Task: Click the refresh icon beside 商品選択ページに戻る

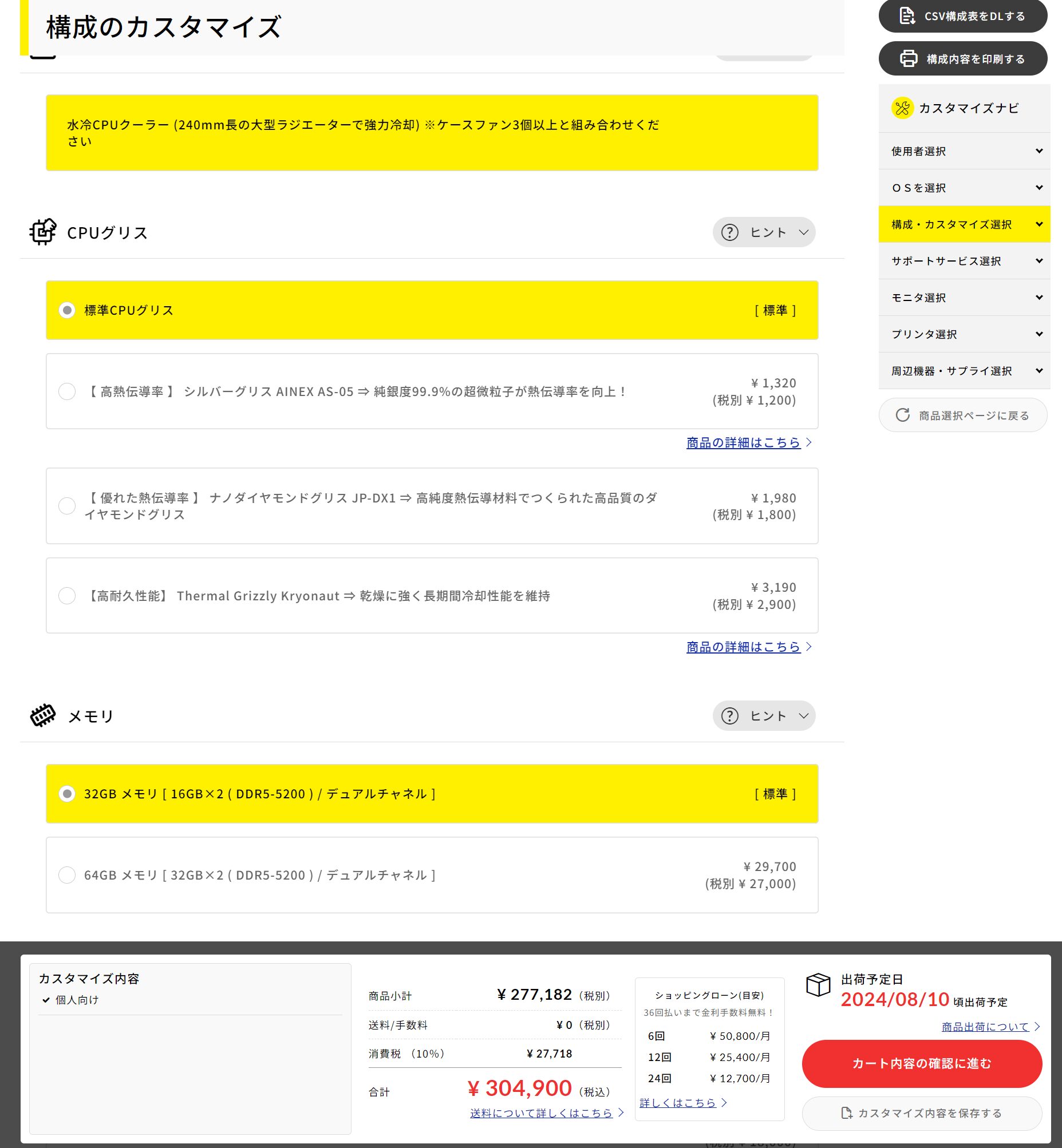Action: (x=903, y=415)
